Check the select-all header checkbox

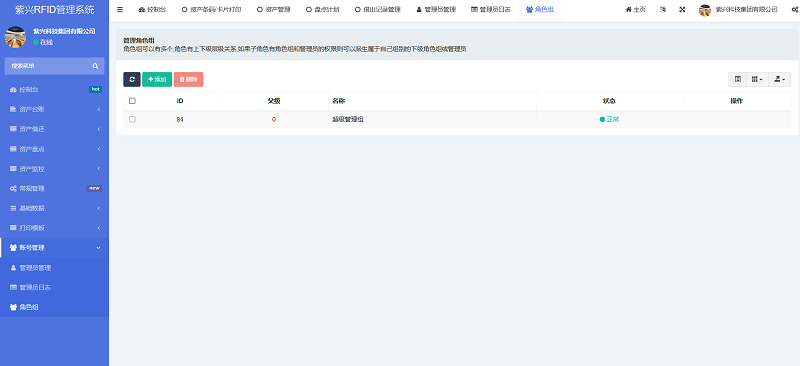[x=132, y=101]
